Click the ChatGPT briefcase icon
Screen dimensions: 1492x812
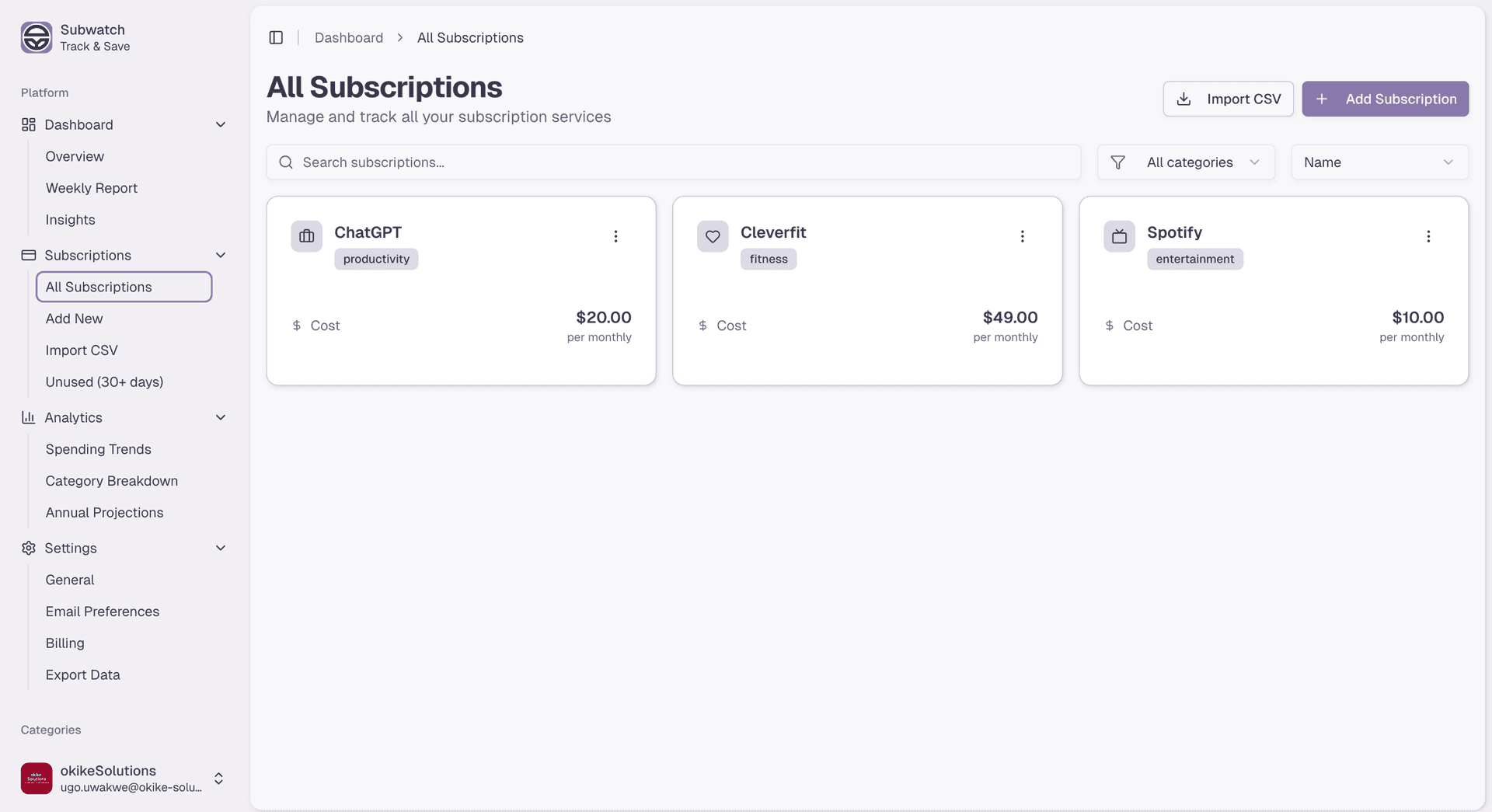click(306, 235)
